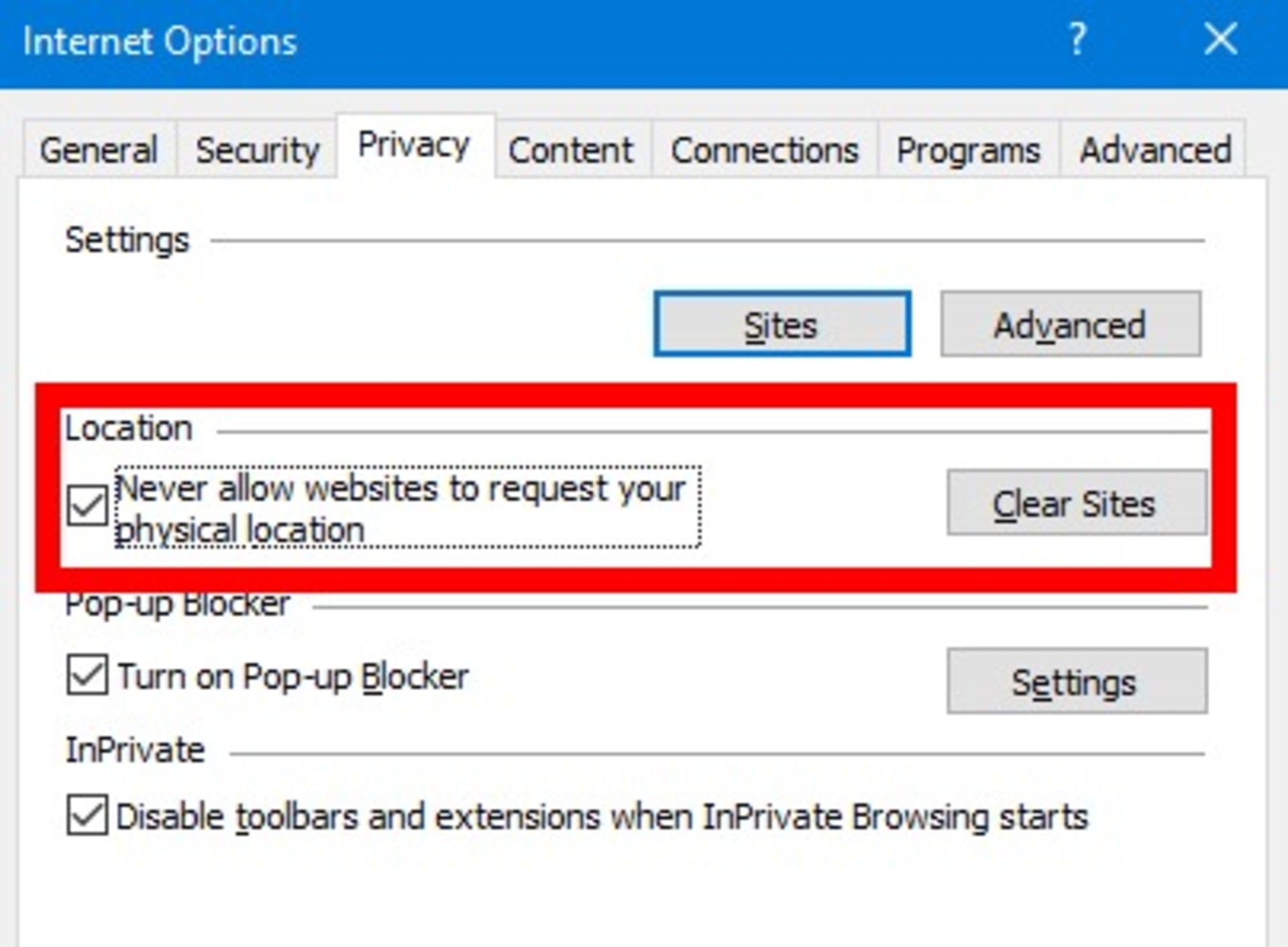Viewport: 1288px width, 947px height.
Task: Open the Security tab
Action: click(x=257, y=149)
